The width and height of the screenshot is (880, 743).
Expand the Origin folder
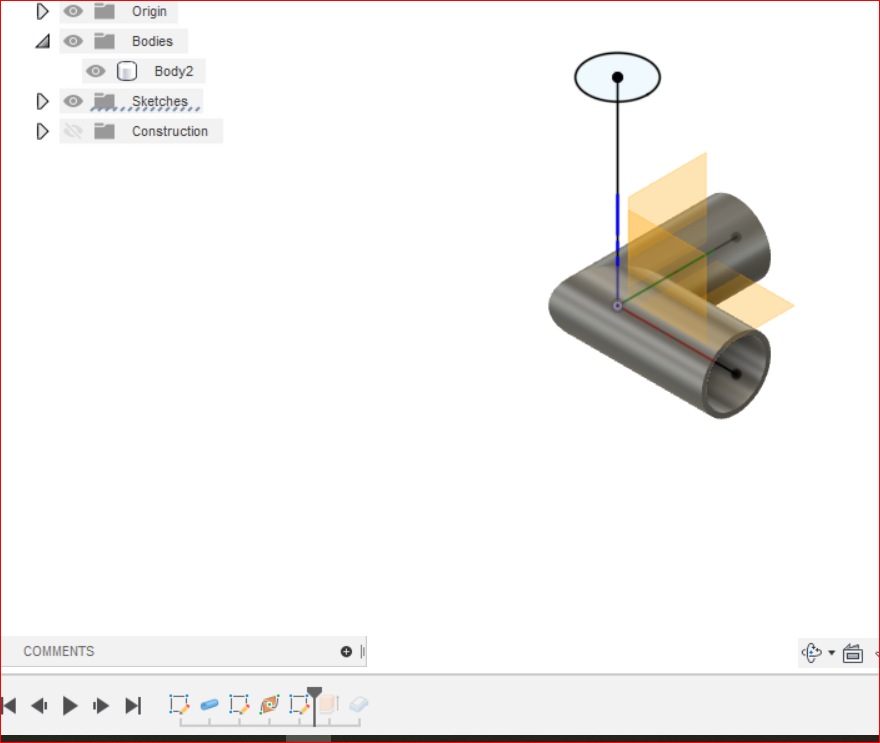(42, 11)
